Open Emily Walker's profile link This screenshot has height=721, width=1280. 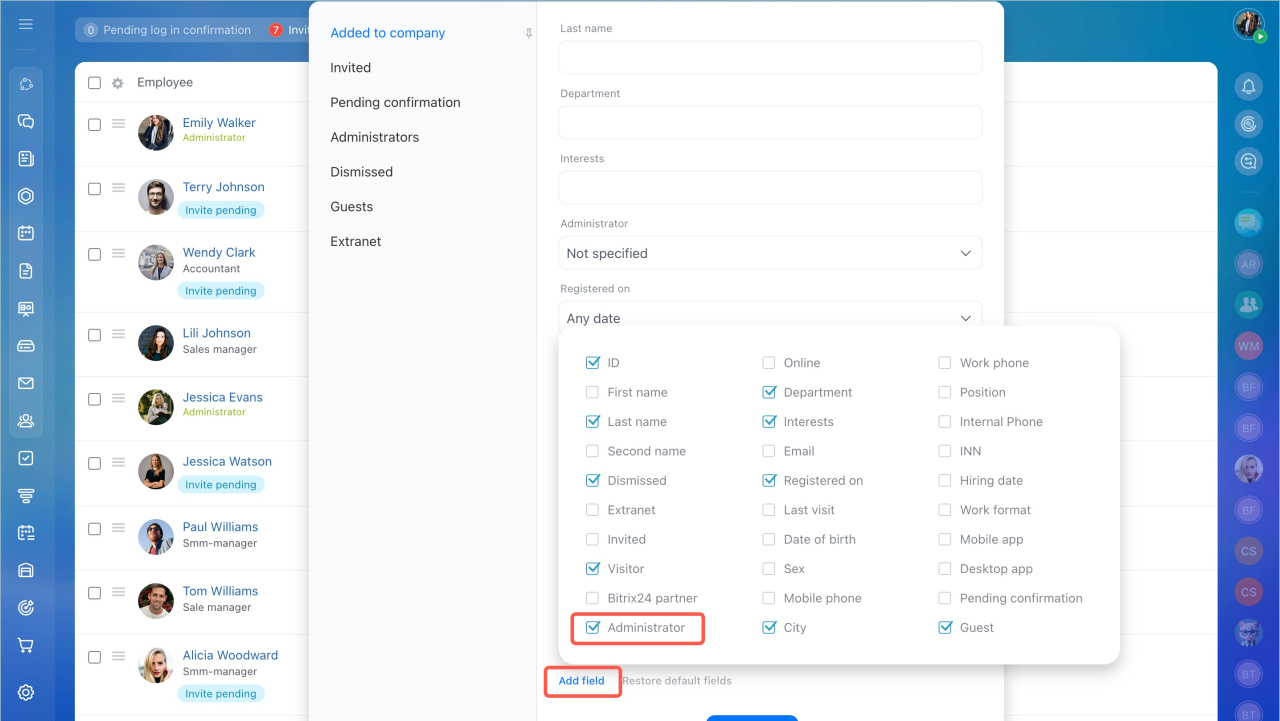tap(219, 123)
